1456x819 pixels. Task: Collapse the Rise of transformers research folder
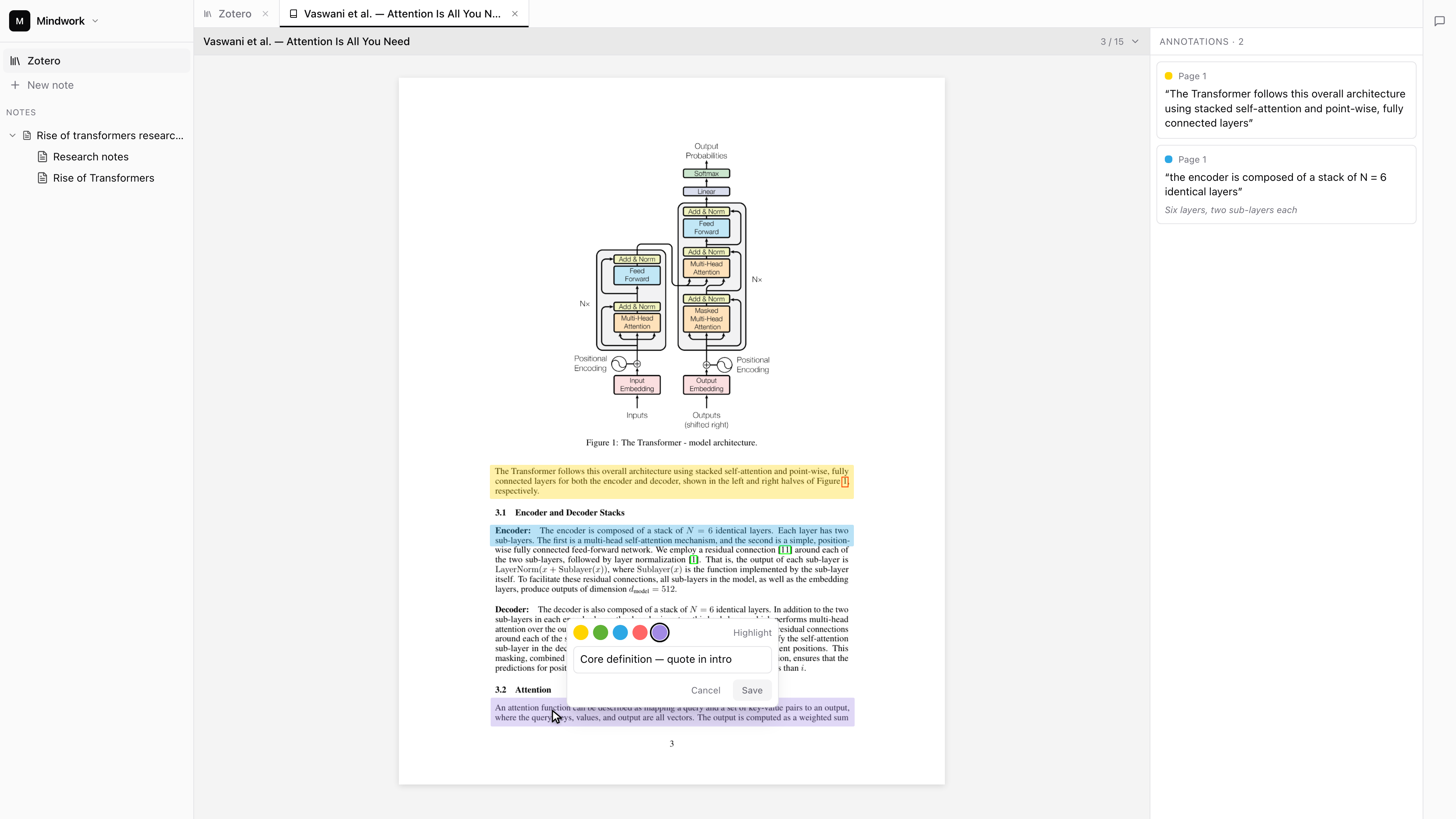click(13, 136)
